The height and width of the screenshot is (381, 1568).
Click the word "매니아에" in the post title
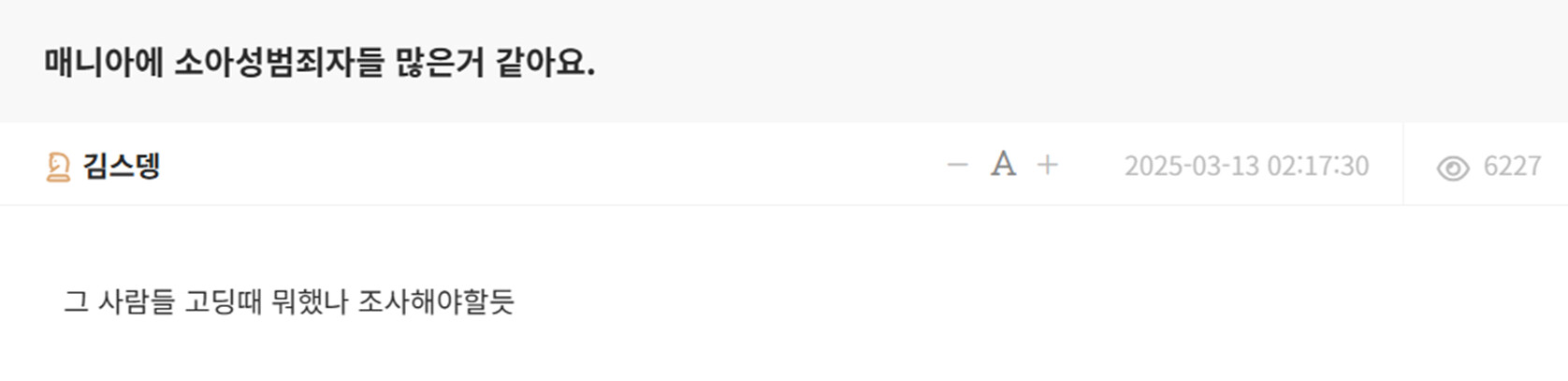103,63
